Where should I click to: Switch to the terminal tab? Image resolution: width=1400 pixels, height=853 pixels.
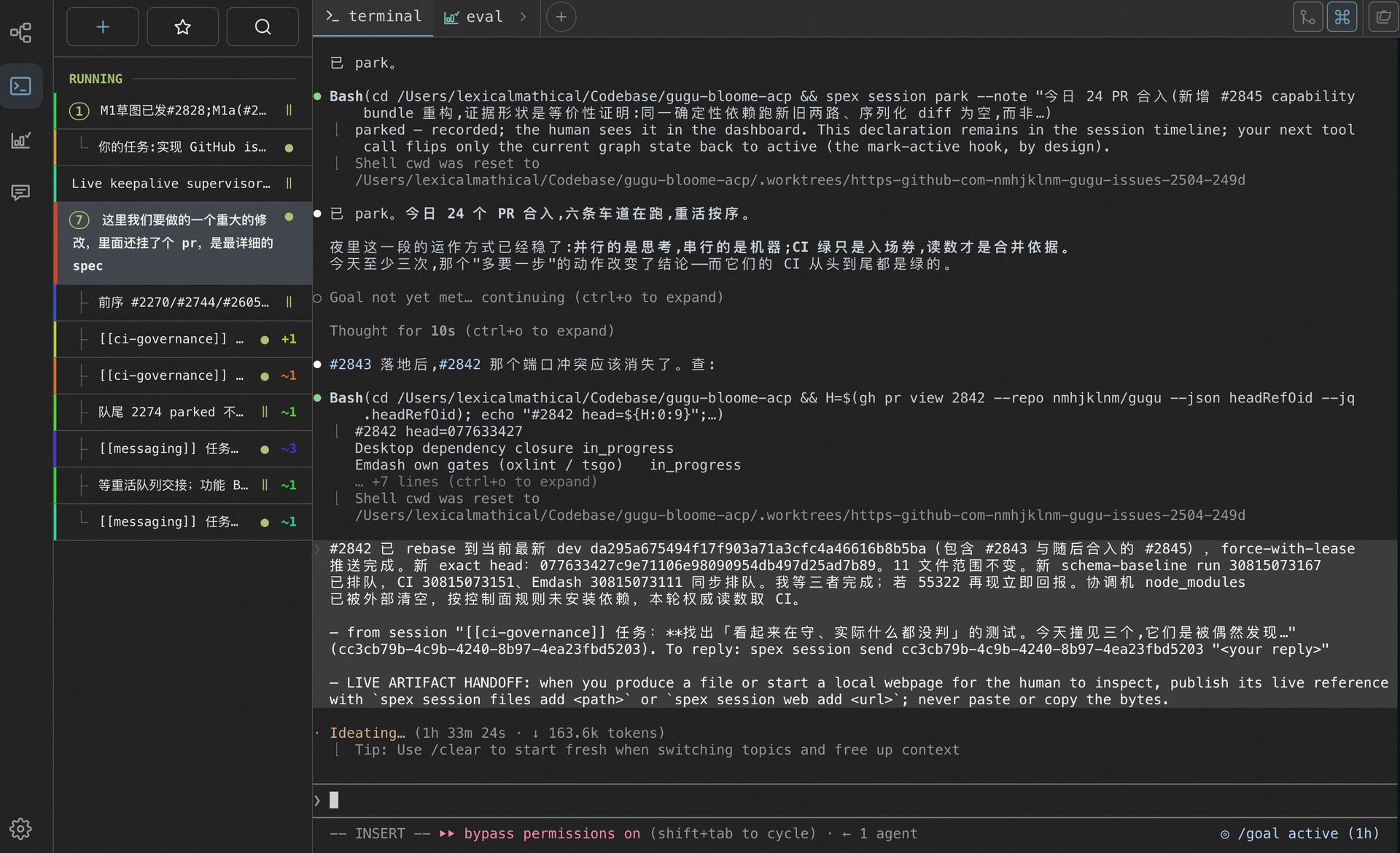click(373, 17)
